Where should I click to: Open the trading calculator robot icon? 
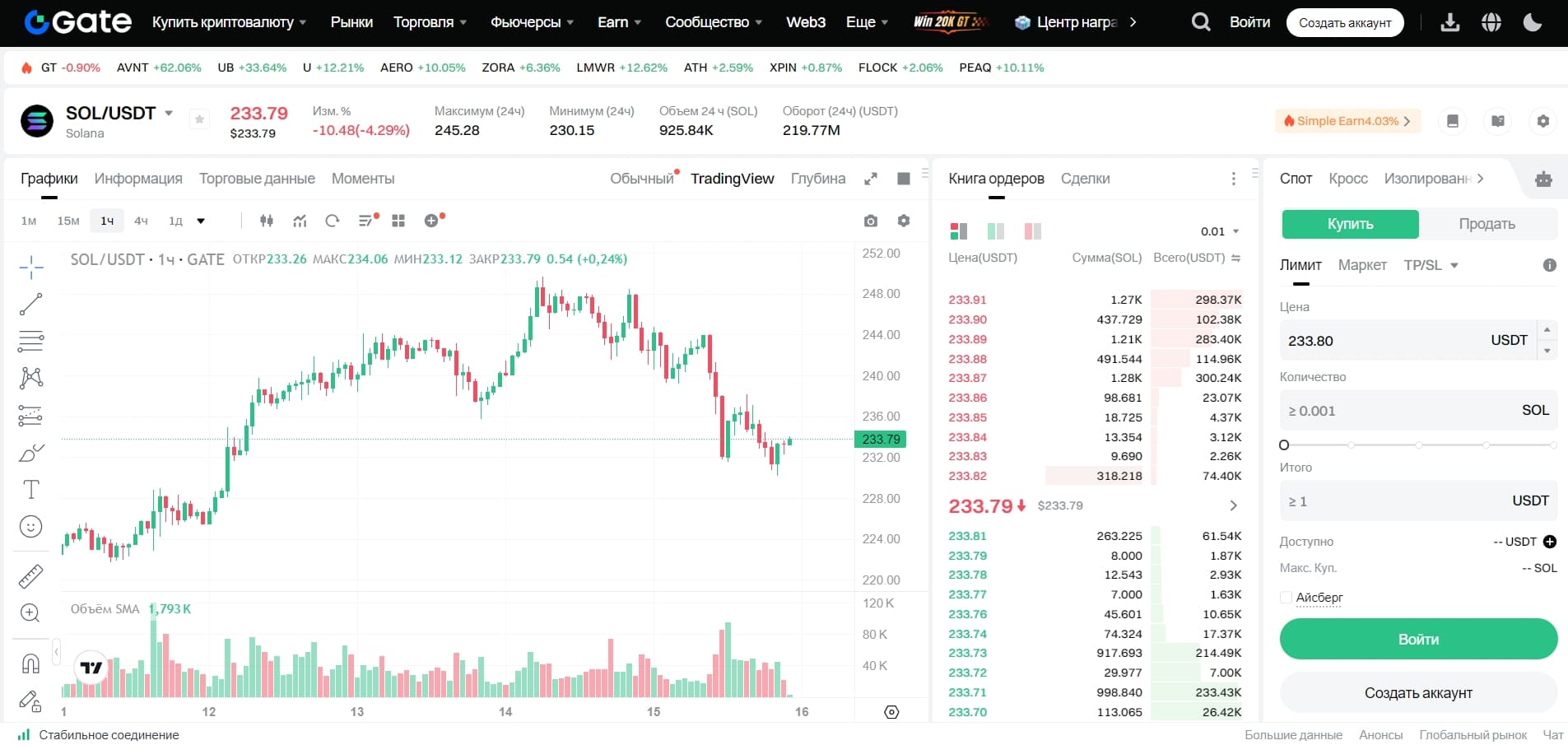point(1543,179)
